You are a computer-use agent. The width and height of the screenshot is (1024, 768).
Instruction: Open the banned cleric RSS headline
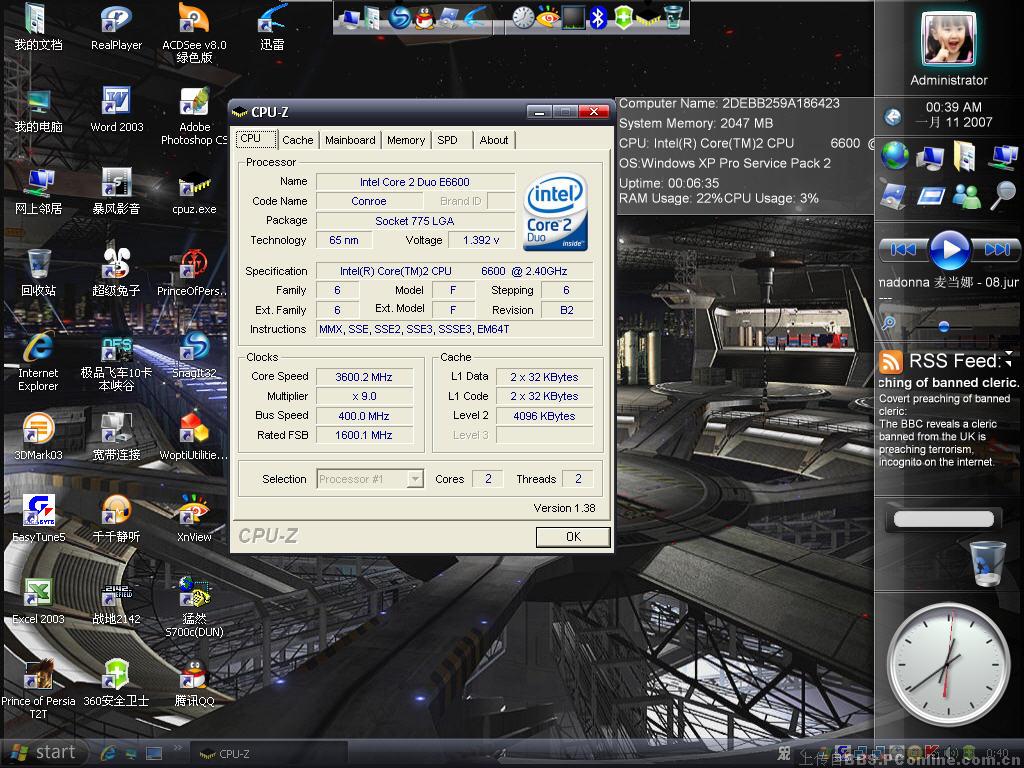coord(948,383)
